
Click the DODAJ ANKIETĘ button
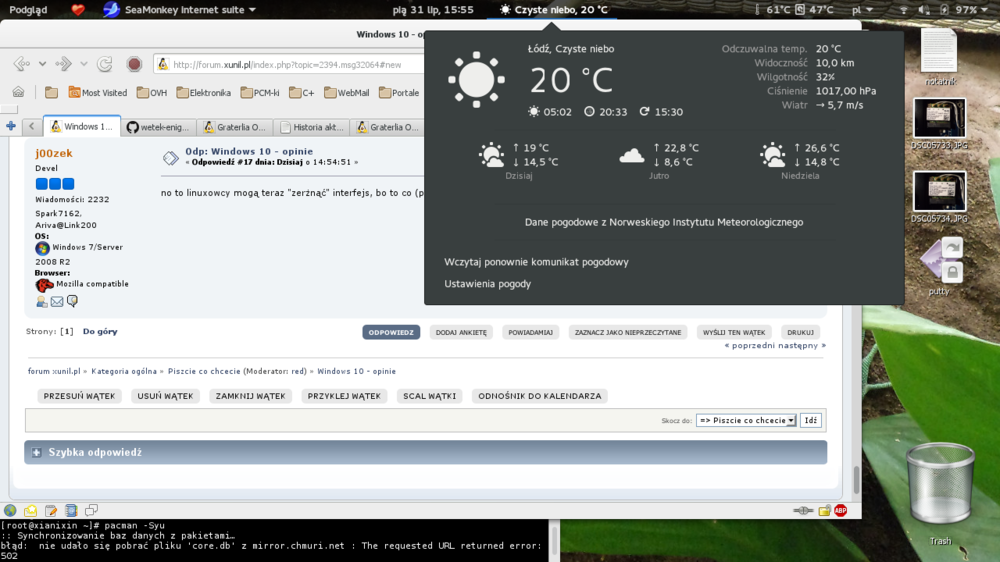[x=461, y=332]
